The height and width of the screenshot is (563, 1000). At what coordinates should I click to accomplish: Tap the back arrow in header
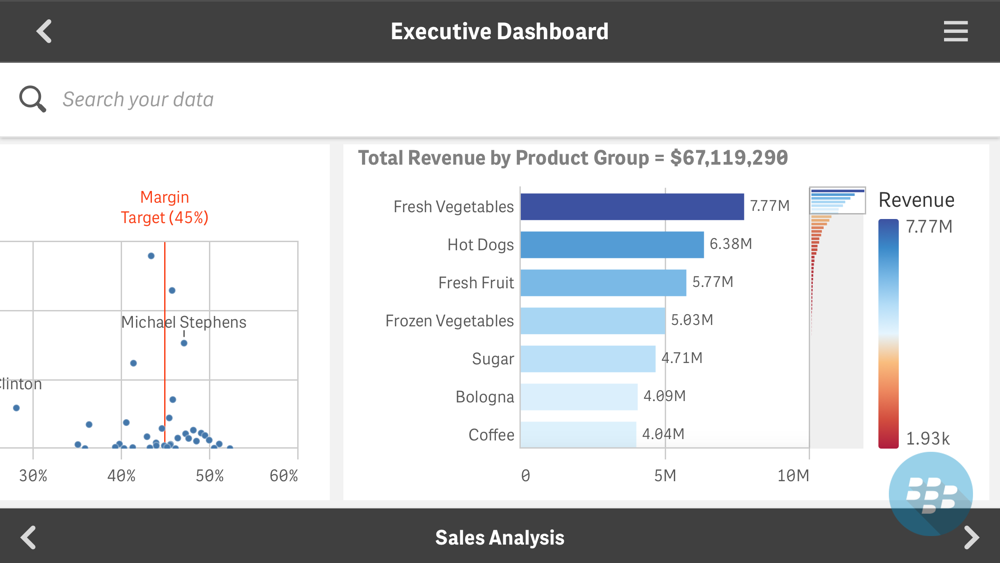[44, 31]
